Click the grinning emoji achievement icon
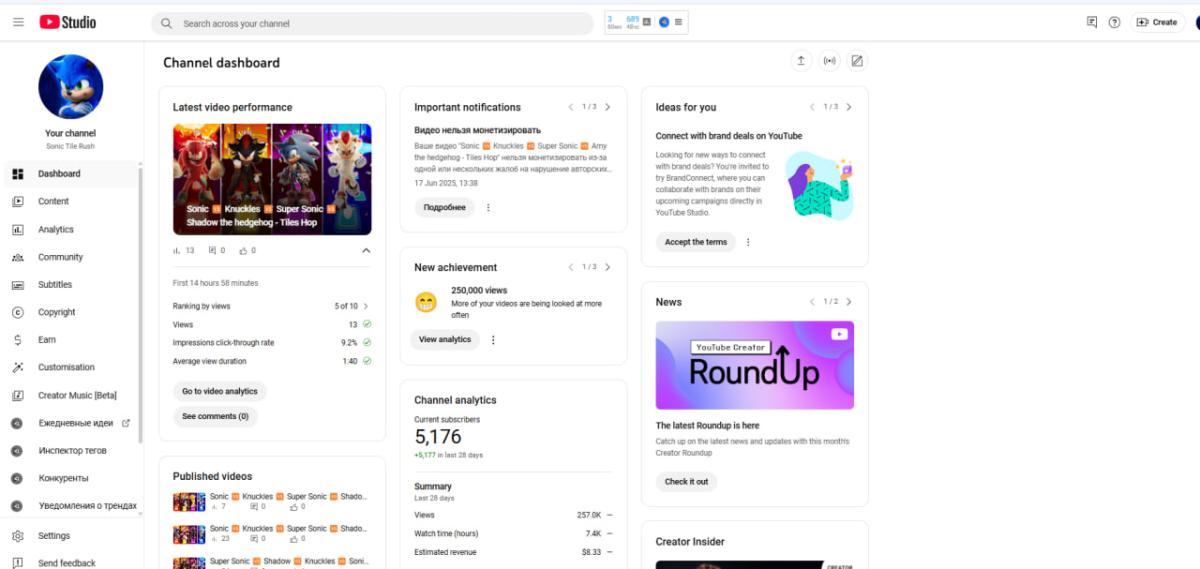 426,302
